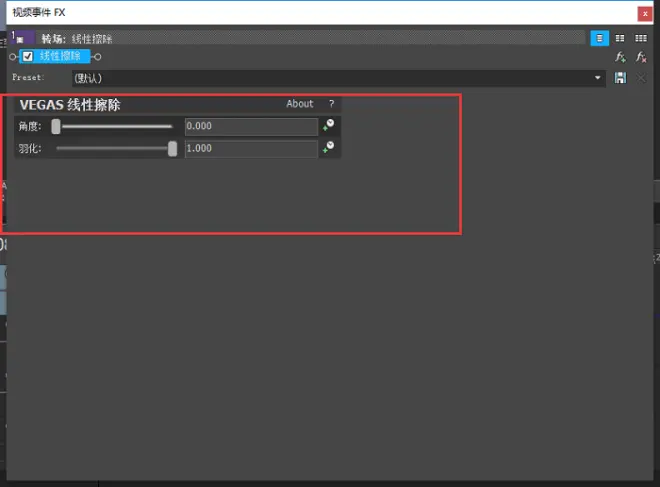Click the chain input node left of 线性擦除

[x=13, y=57]
